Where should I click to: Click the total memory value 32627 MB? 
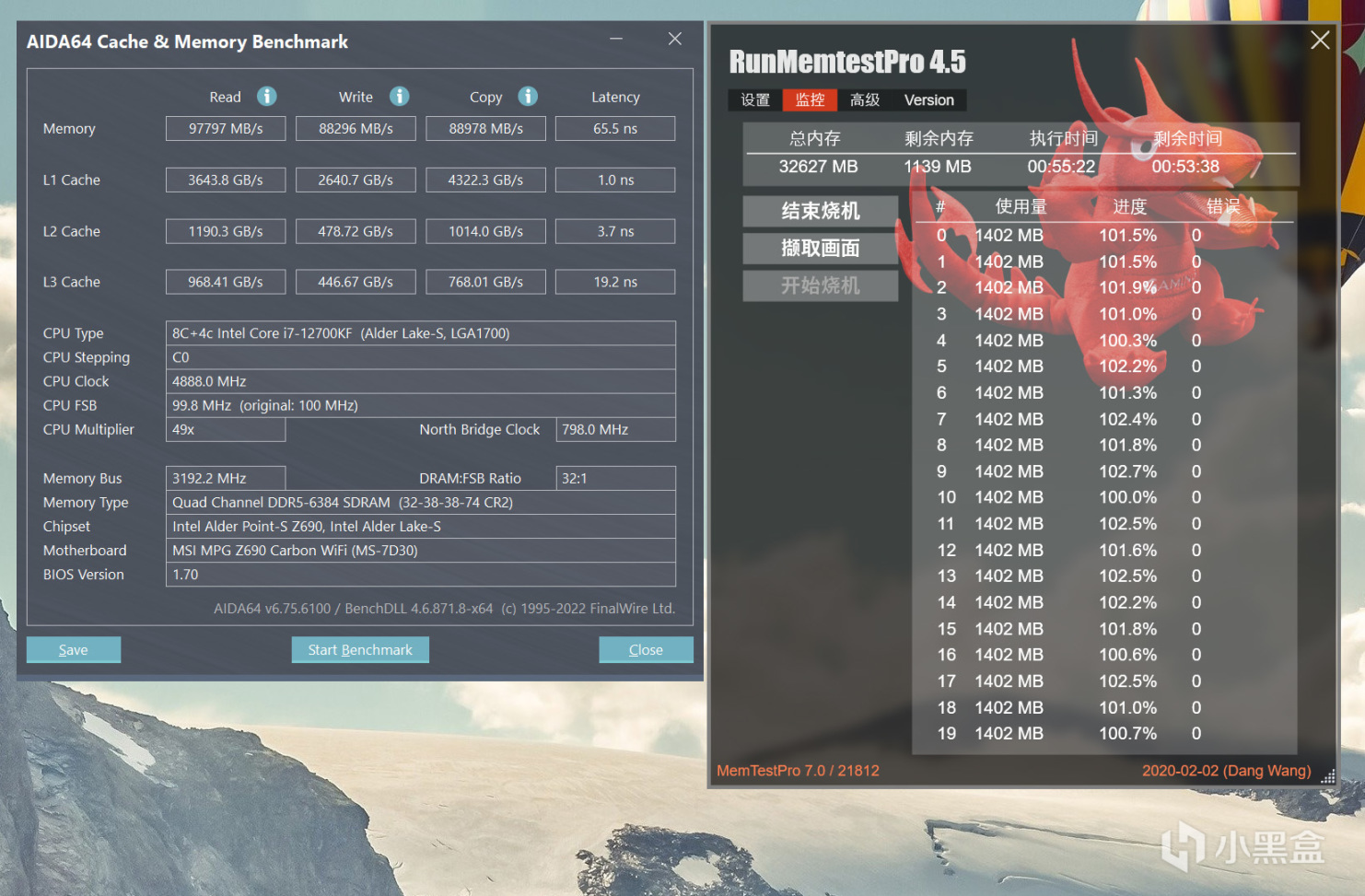click(818, 167)
